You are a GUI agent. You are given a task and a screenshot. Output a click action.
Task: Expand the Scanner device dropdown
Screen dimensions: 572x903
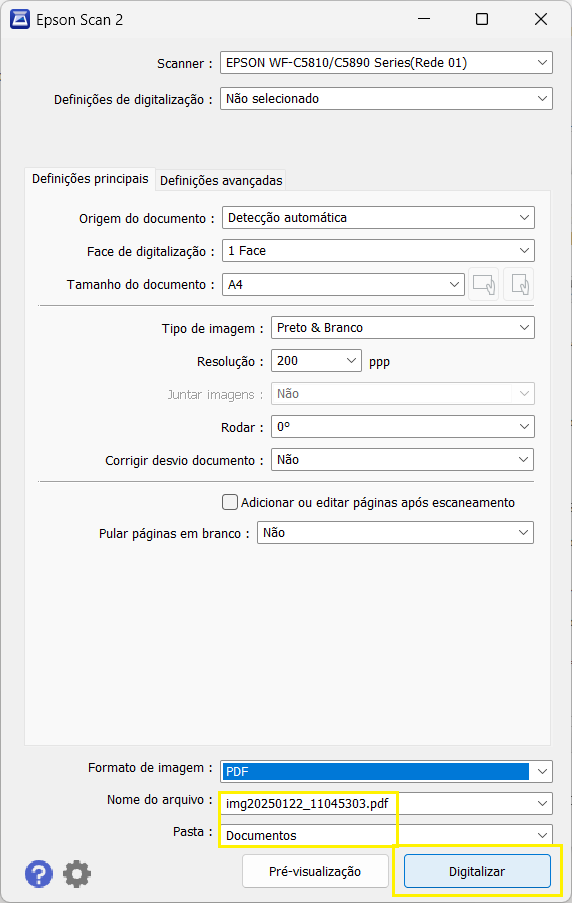(387, 63)
